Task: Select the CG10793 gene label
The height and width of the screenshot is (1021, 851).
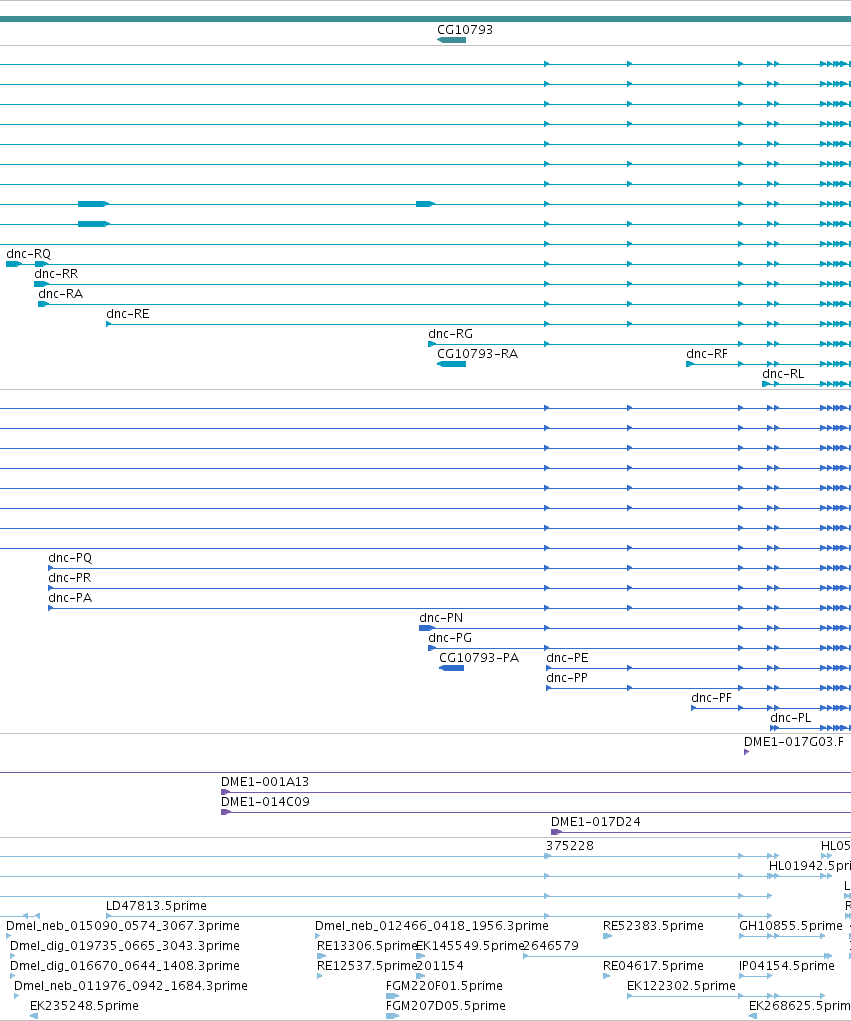Action: click(465, 30)
